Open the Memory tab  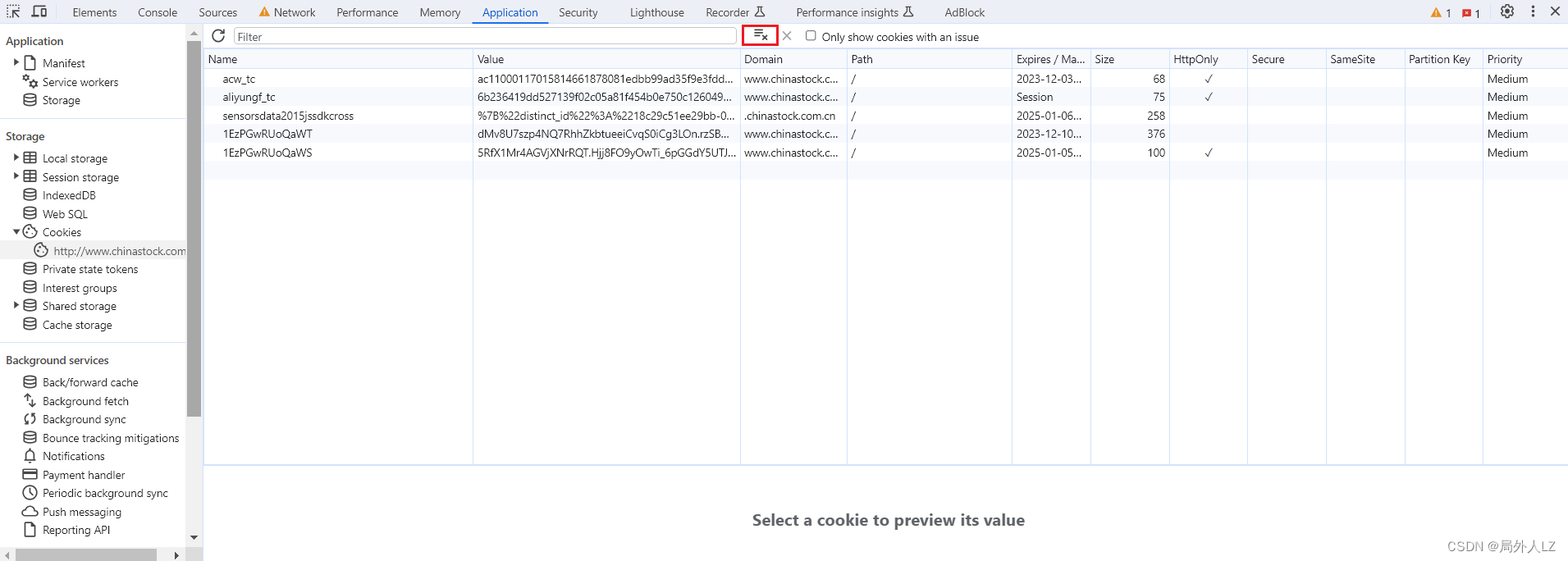tap(440, 12)
